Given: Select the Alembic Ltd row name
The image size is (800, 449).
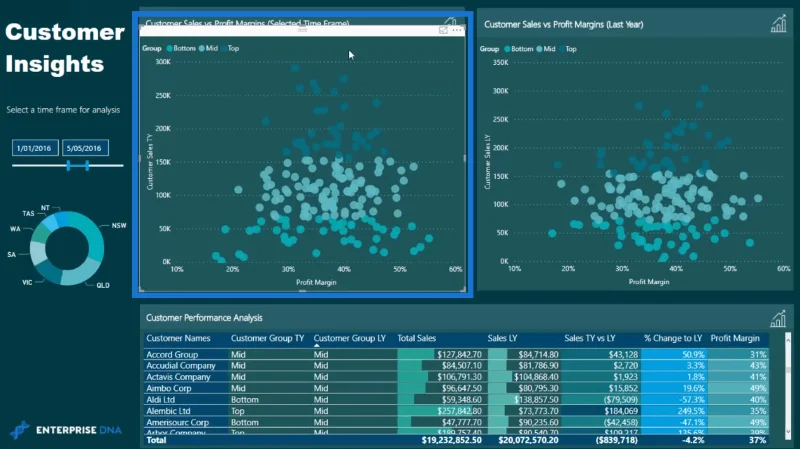Looking at the screenshot, I should tap(168, 411).
